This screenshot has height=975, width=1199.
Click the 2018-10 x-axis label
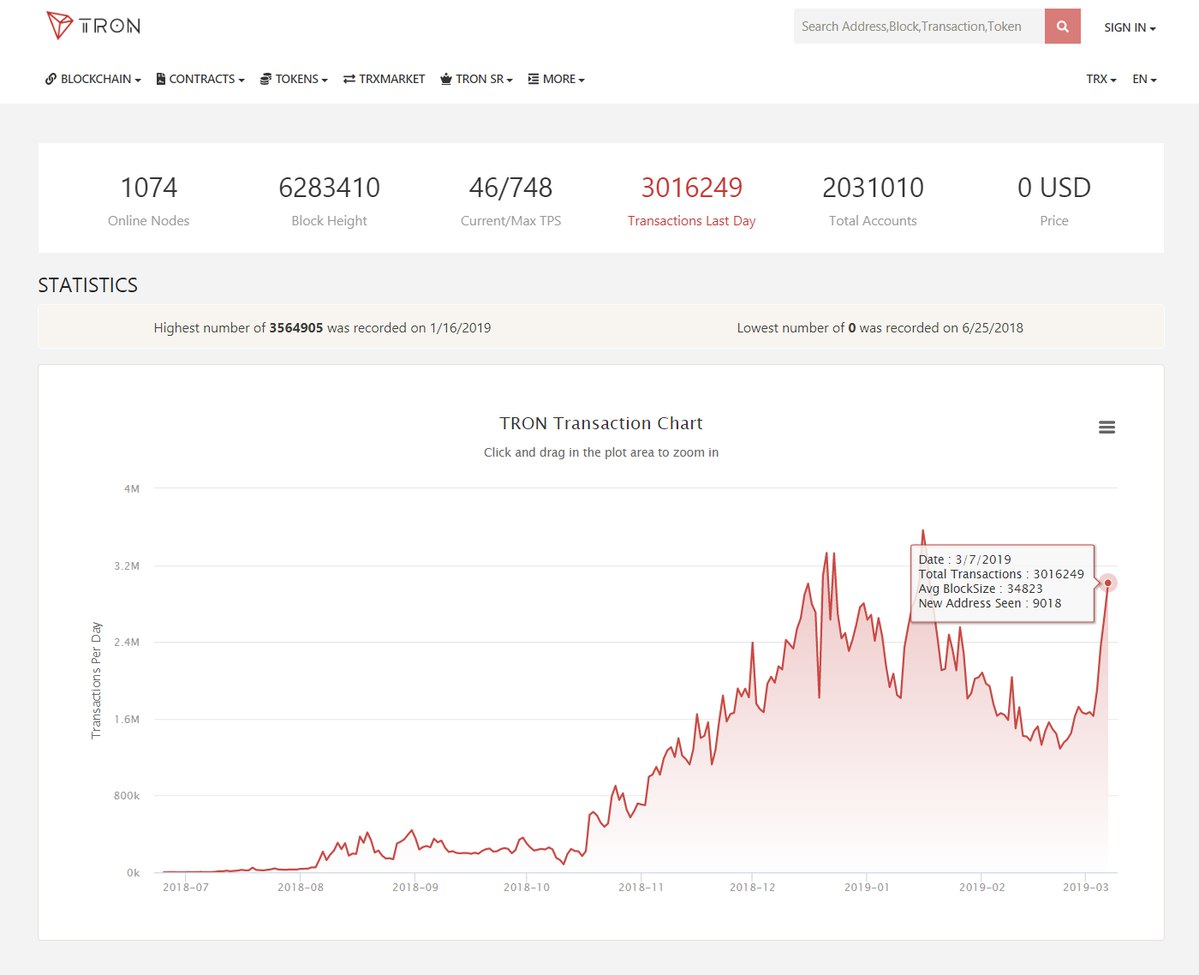(526, 887)
